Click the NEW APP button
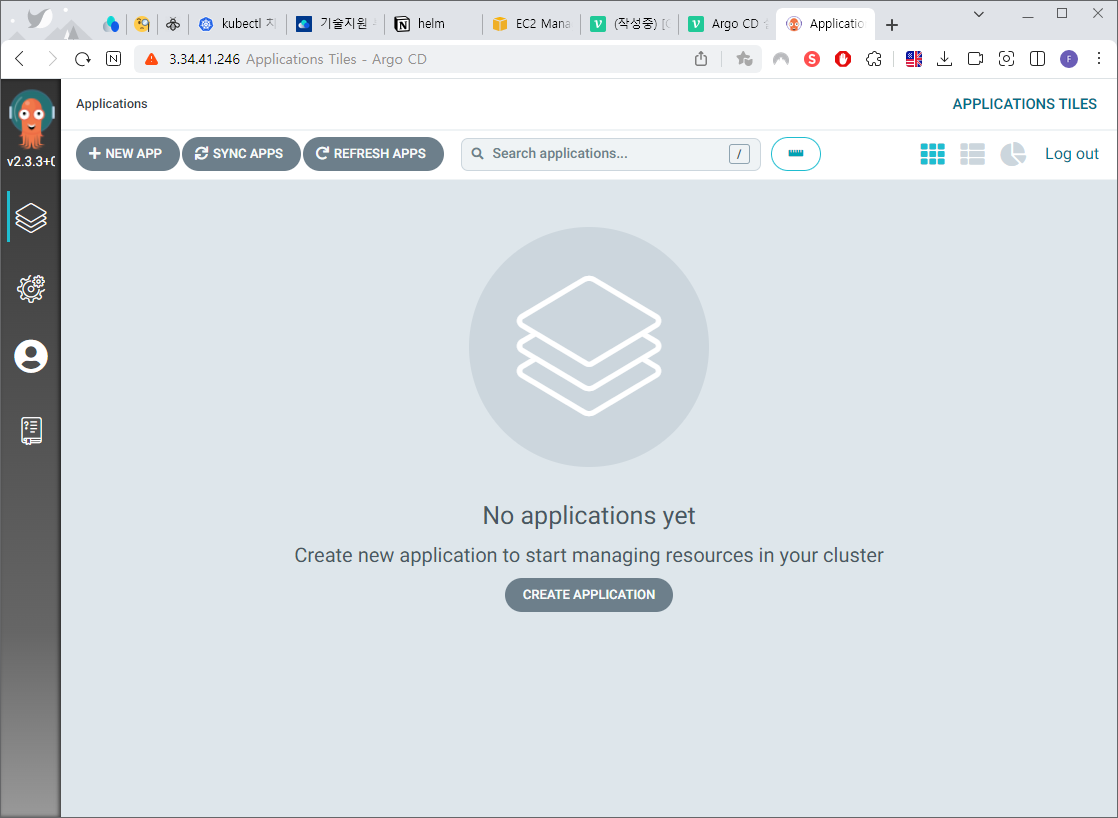 [127, 154]
